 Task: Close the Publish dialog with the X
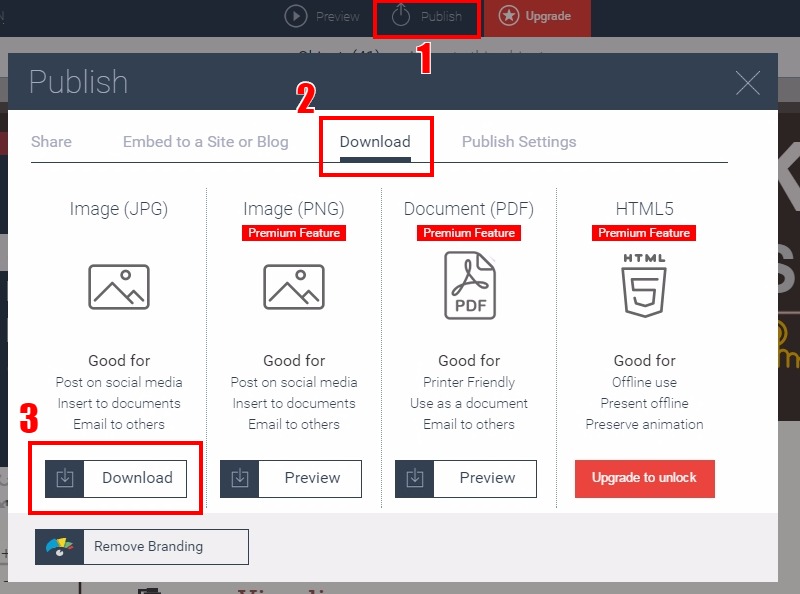click(x=747, y=83)
